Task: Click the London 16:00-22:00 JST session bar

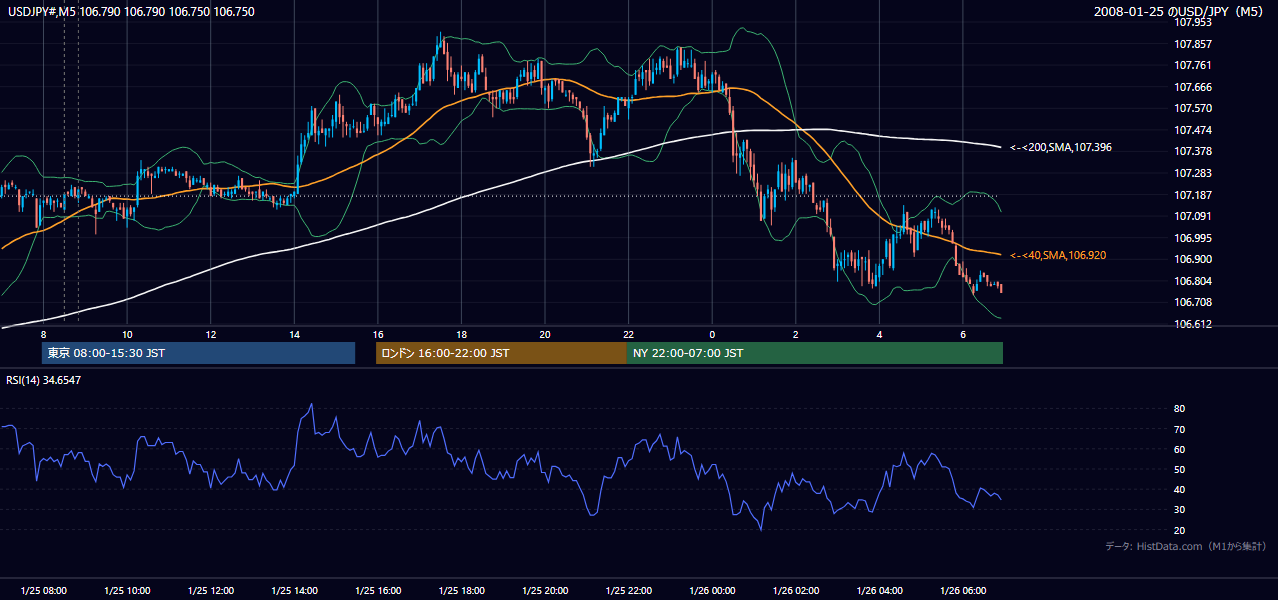Action: (x=501, y=353)
